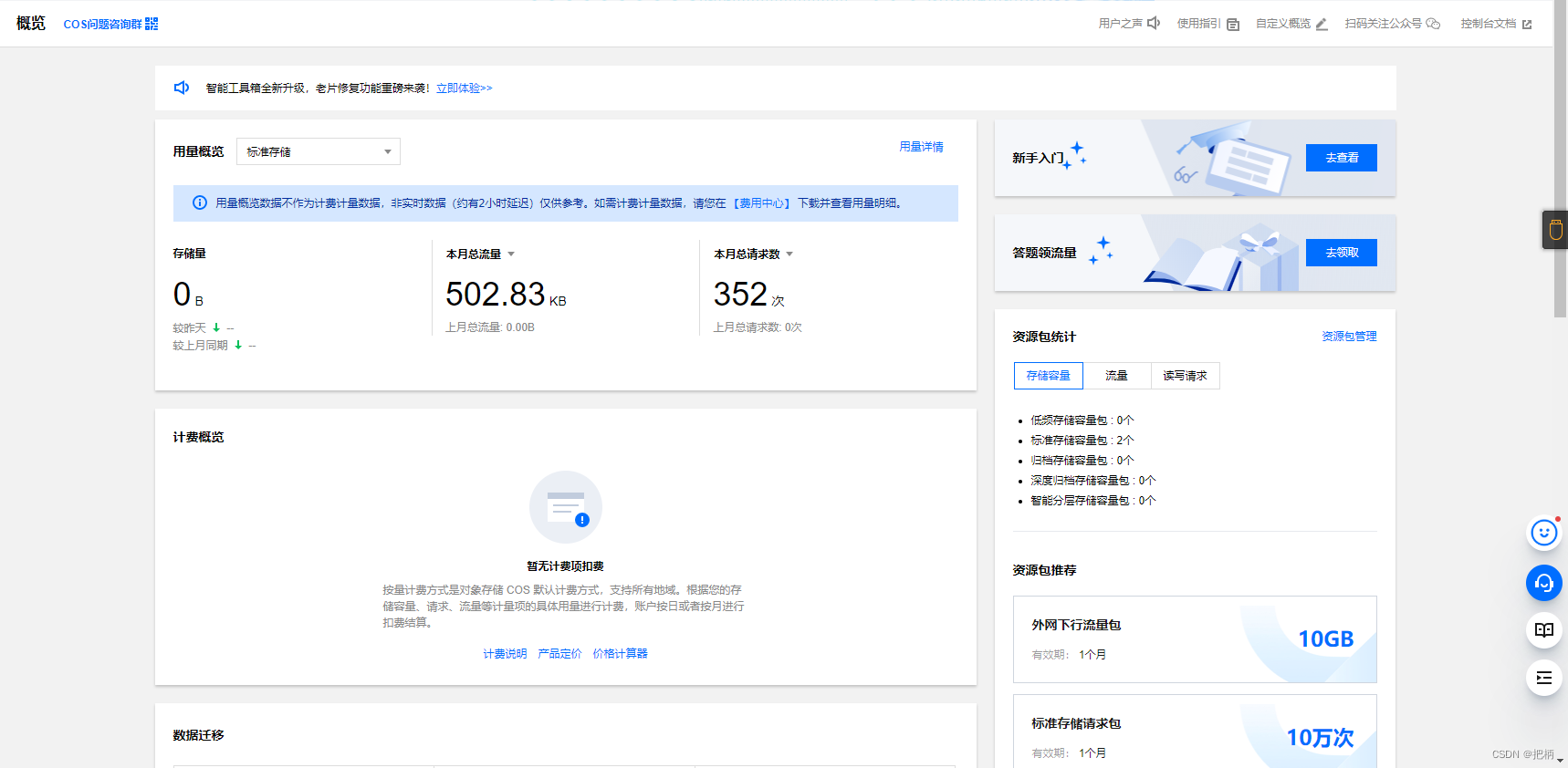
Task: Click the 控制台文档 text link
Action: 1488,24
